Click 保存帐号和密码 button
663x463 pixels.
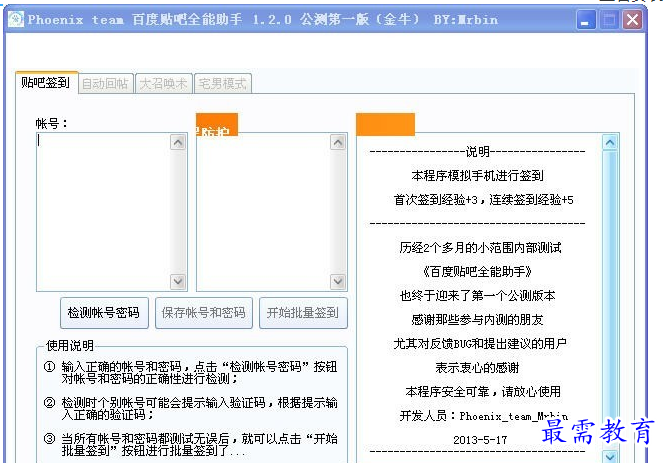[x=203, y=313]
